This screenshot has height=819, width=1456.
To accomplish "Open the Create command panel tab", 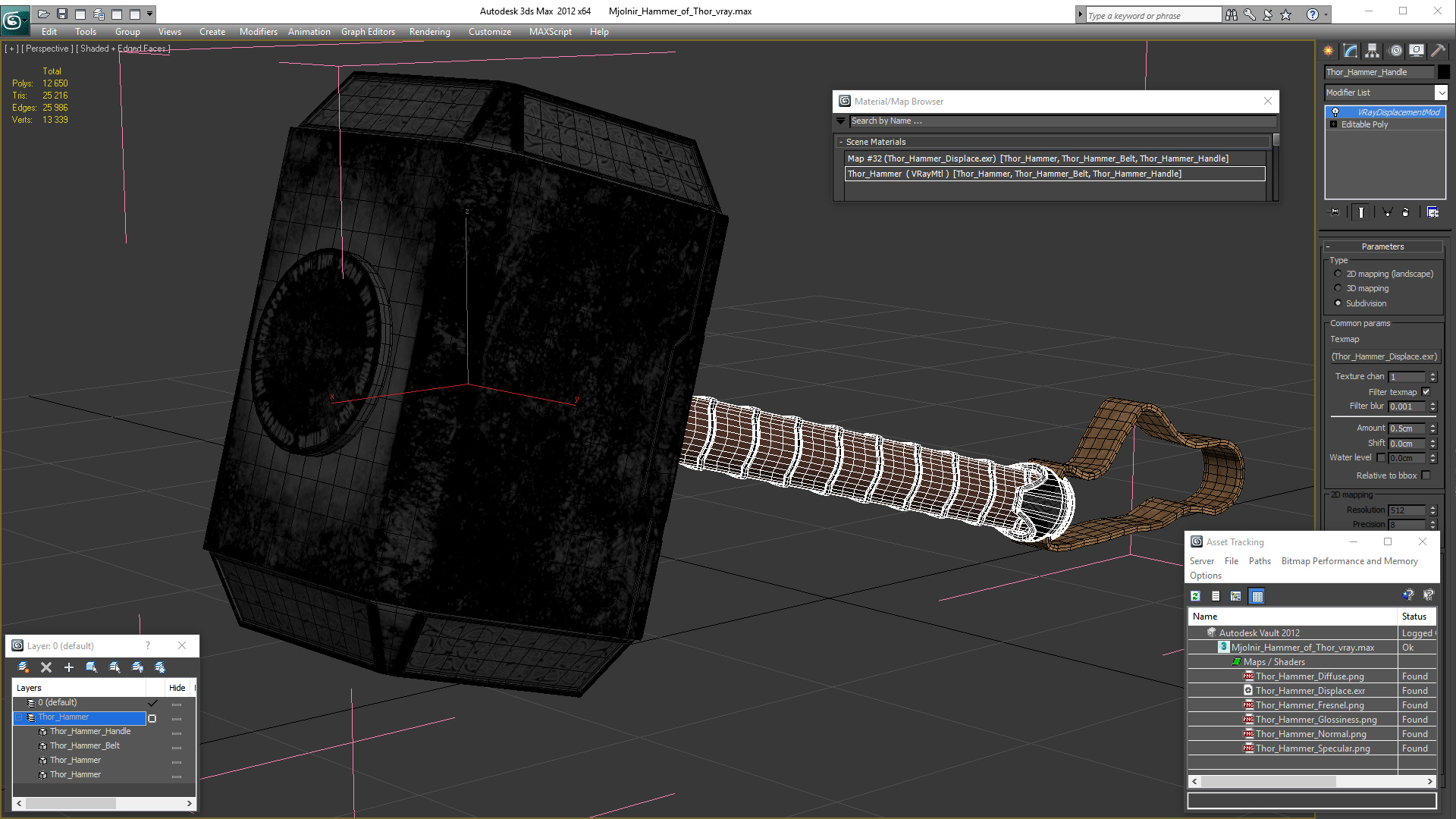I will point(1329,51).
